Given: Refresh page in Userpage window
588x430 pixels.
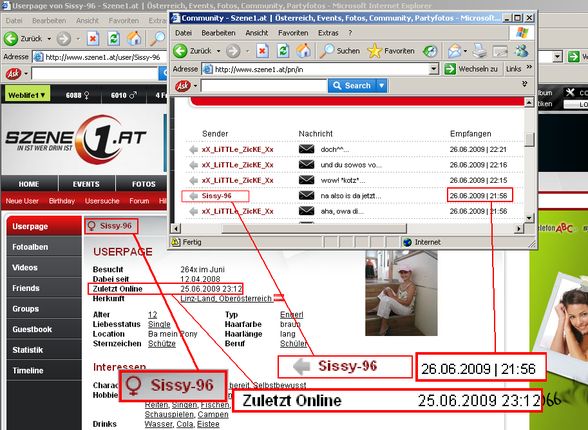Looking at the screenshot, I should coord(114,38).
